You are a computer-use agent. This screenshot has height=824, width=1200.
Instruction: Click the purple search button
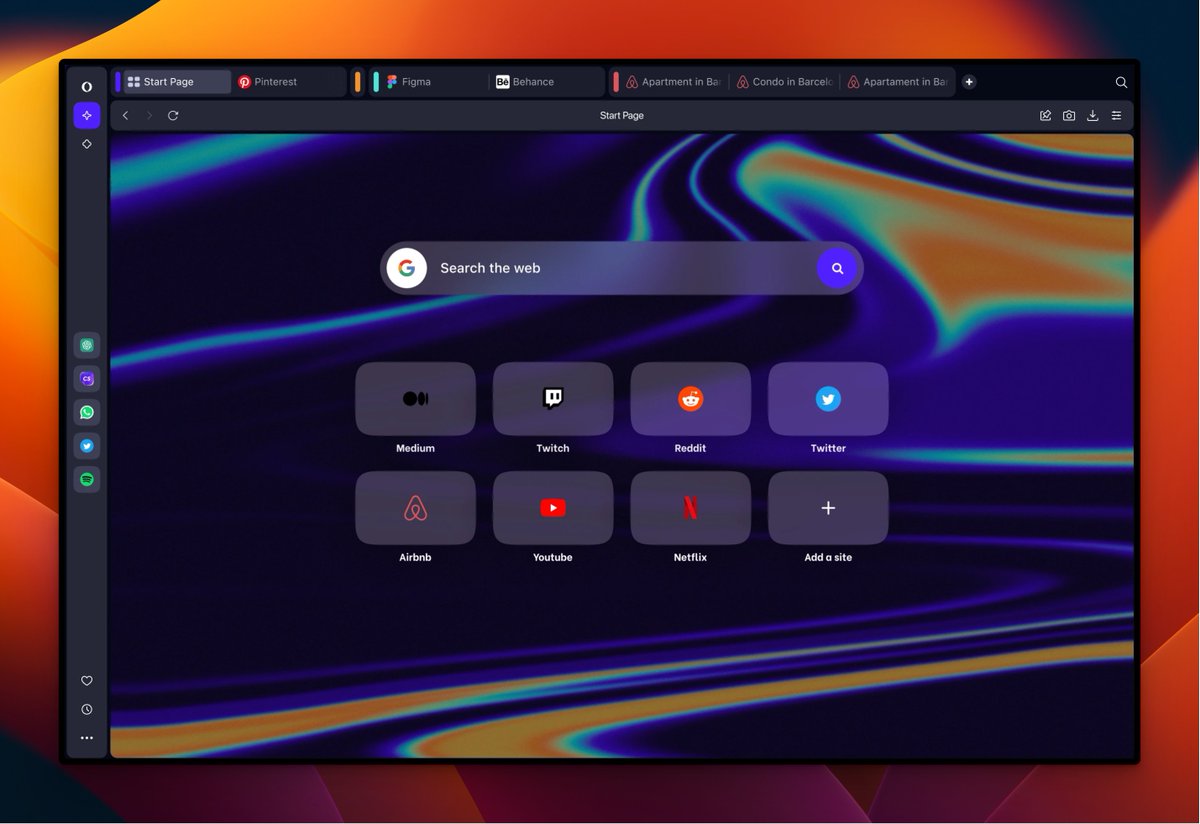tap(837, 268)
